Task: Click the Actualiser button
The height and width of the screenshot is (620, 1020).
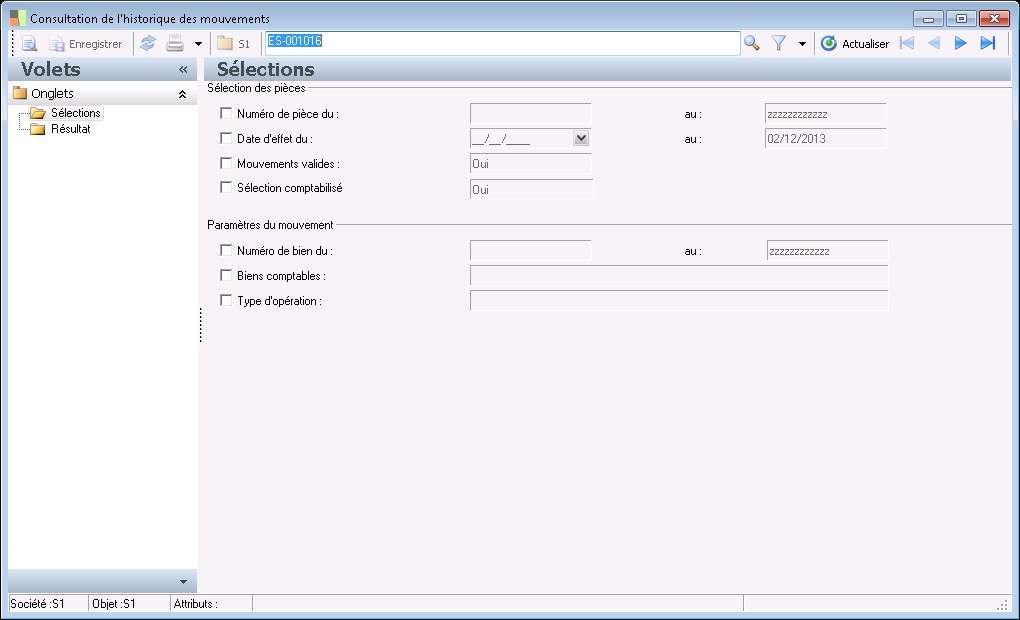Action: (855, 44)
